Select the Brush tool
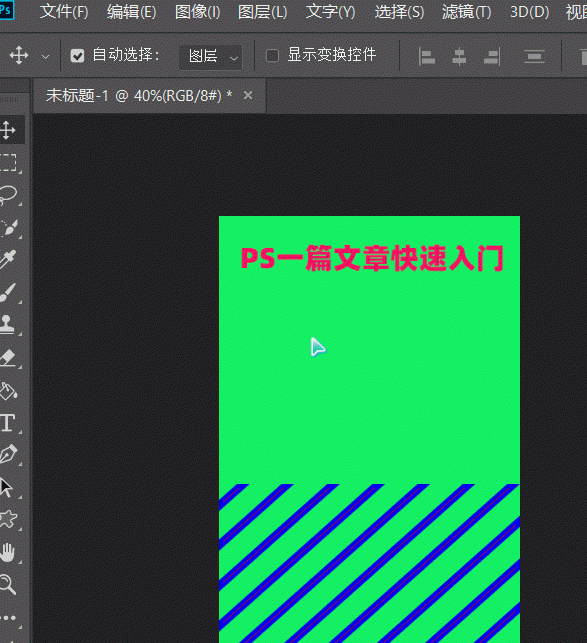Screen dimensions: 587x643 (x=8, y=292)
